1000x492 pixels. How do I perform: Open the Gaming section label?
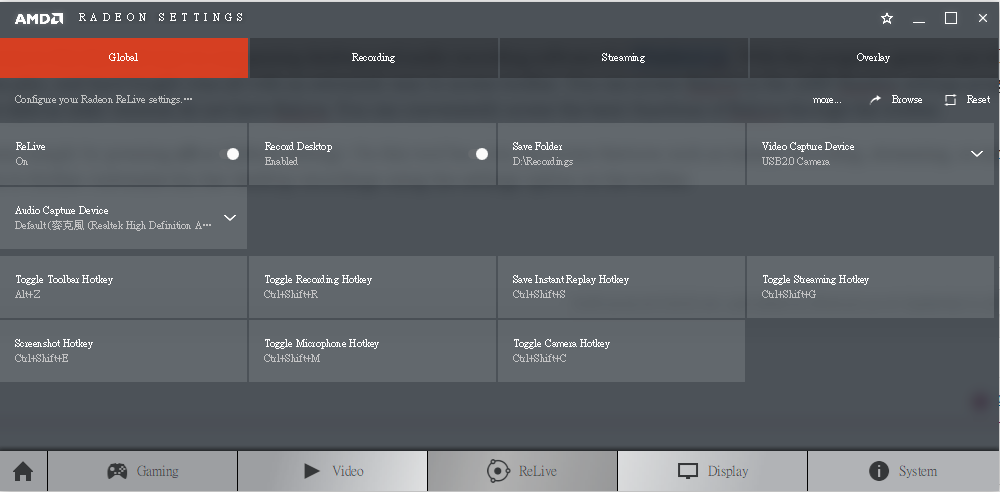[x=157, y=472]
